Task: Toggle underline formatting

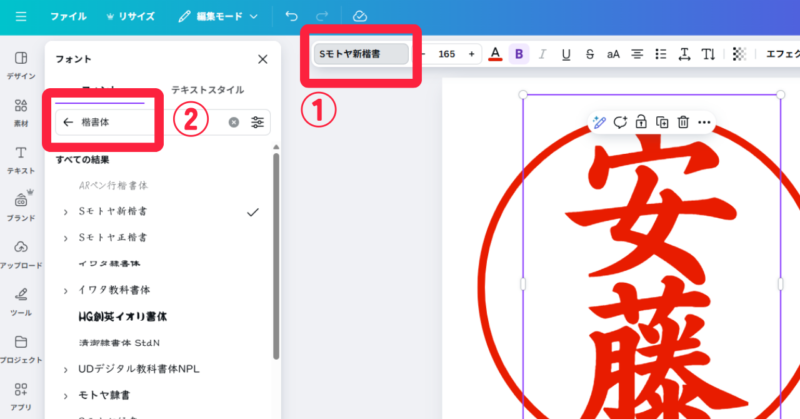Action: click(566, 54)
